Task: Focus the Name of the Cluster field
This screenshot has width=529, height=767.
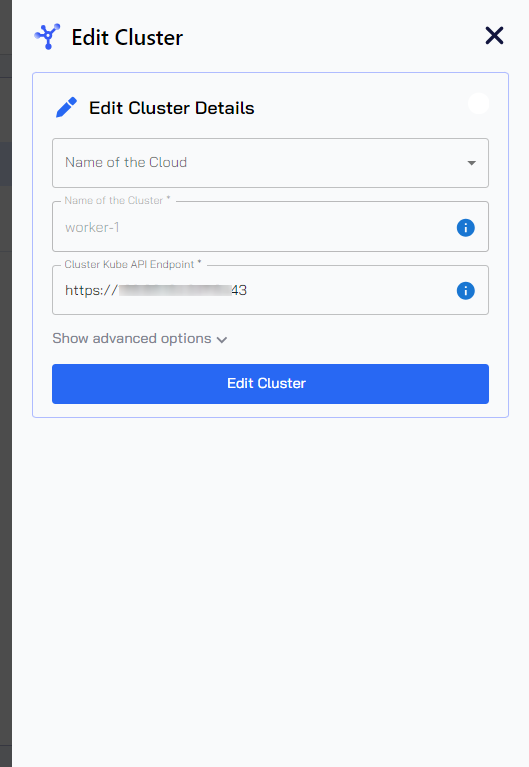Action: [x=270, y=226]
